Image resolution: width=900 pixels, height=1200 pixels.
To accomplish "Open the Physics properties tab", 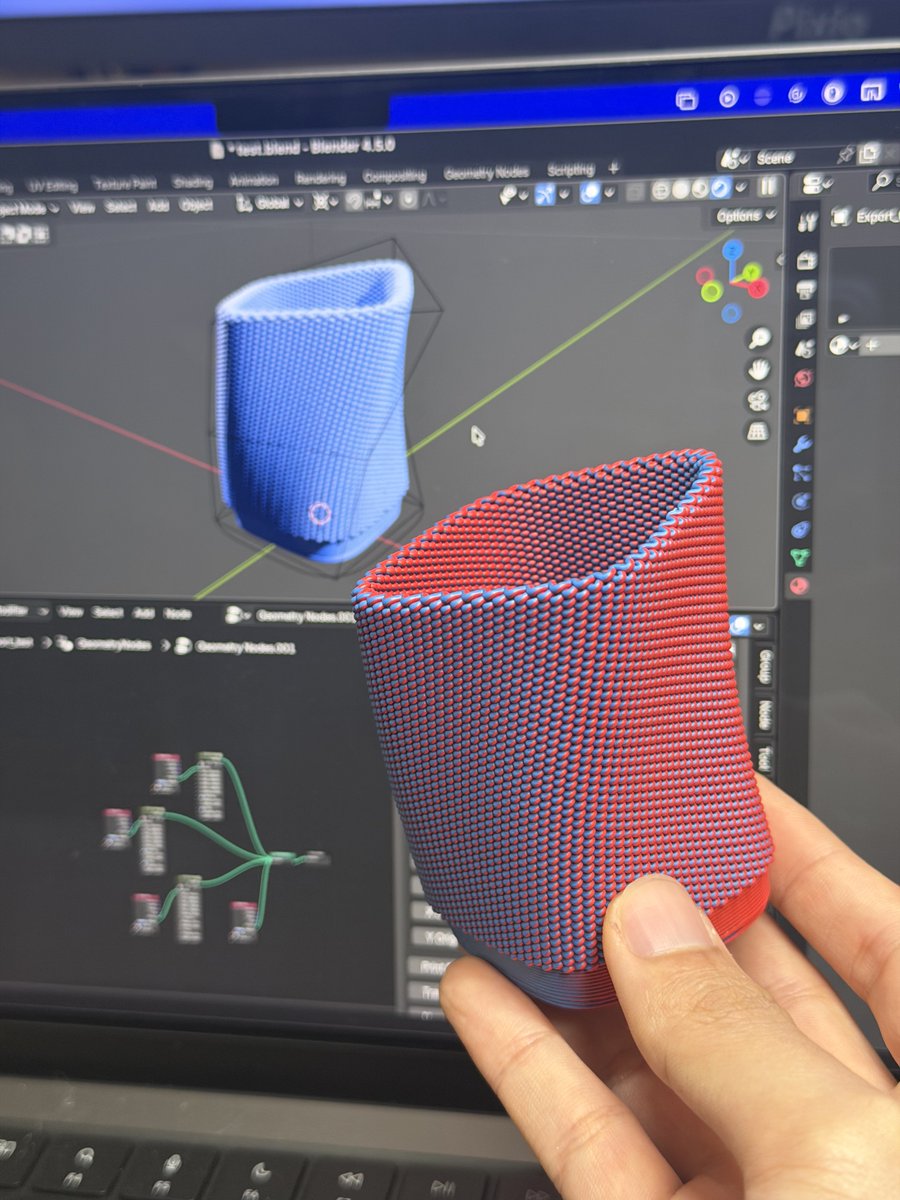I will click(x=801, y=500).
